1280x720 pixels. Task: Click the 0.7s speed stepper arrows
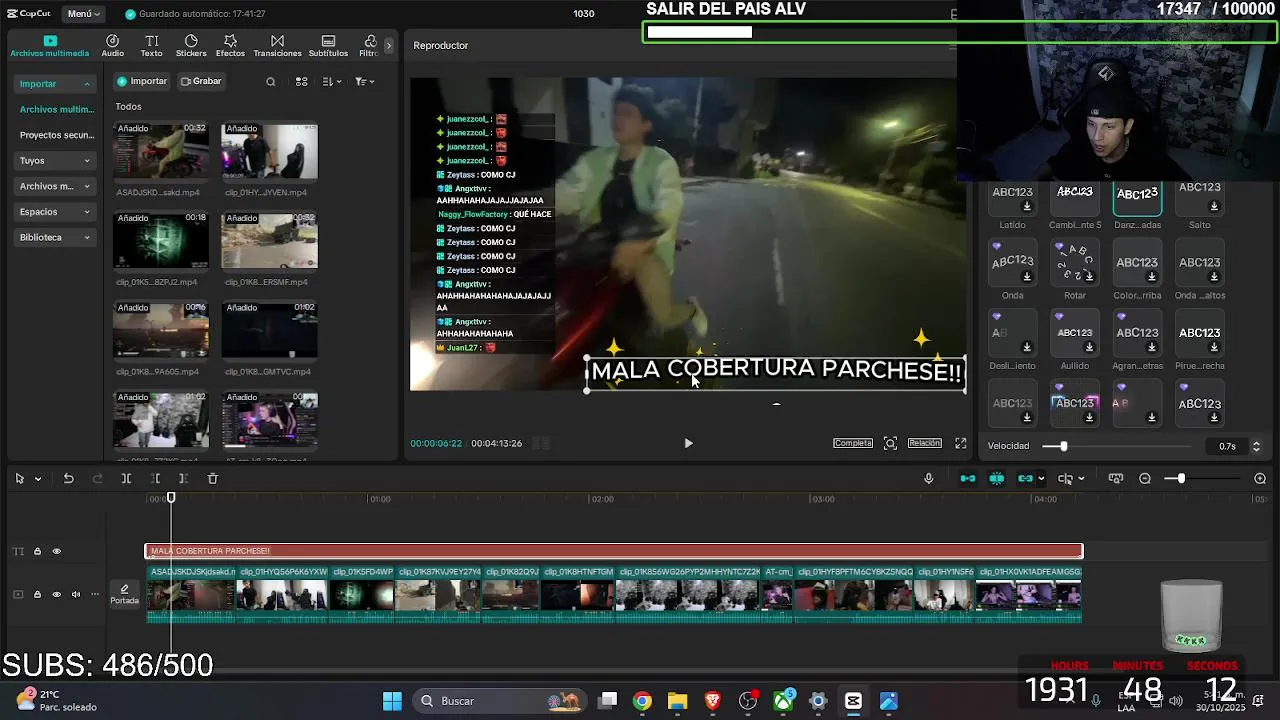tap(1256, 446)
